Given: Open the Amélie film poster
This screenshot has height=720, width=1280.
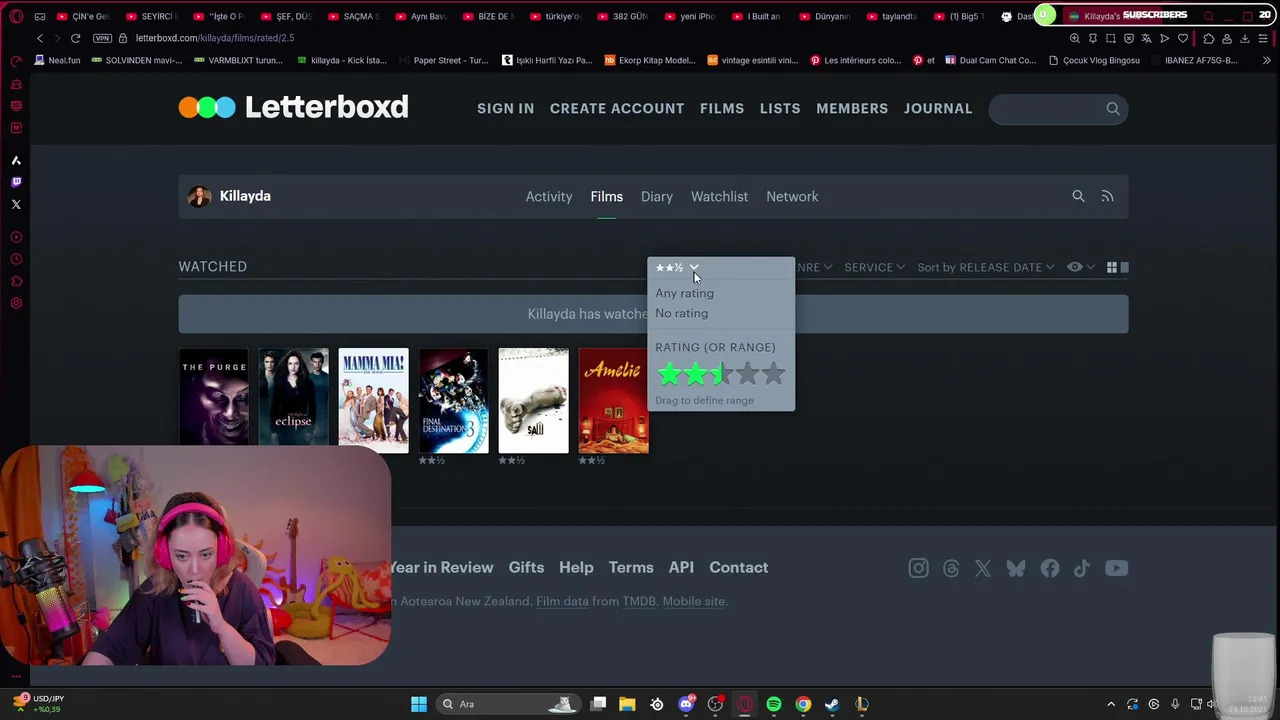Looking at the screenshot, I should pos(613,400).
